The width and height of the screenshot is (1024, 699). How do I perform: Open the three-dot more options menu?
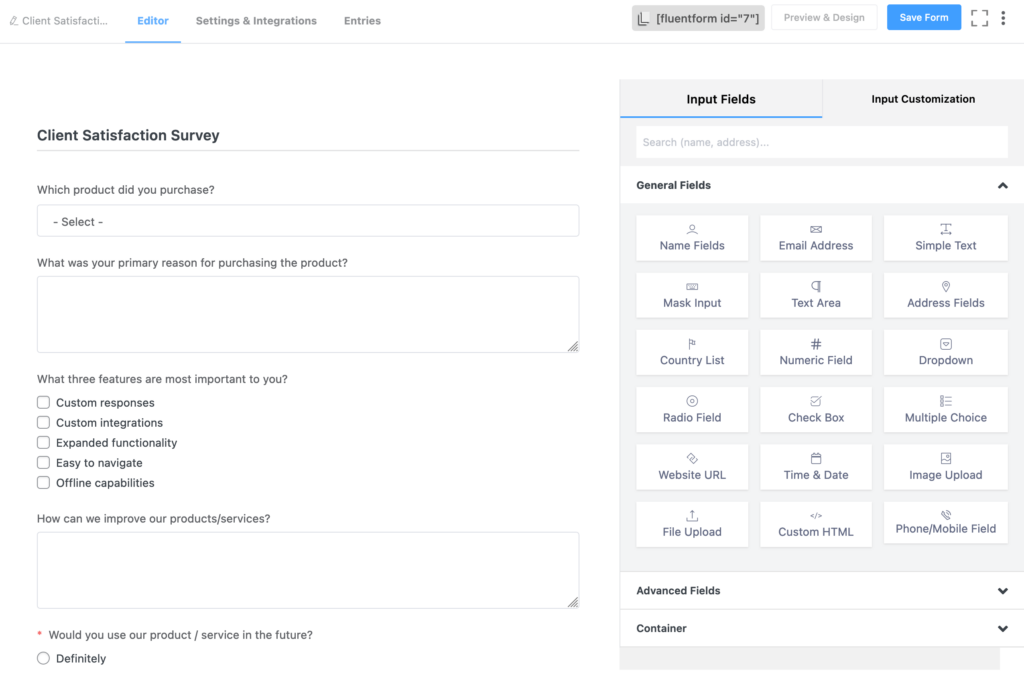point(1002,18)
